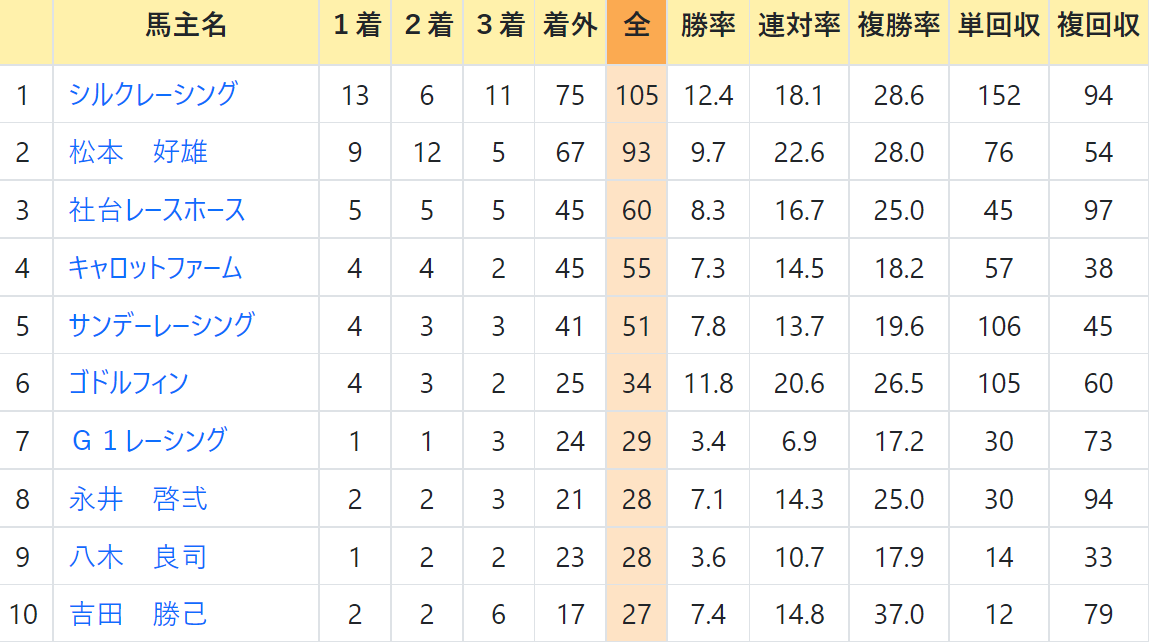Sort table by 複回収 column header
This screenshot has width=1149, height=642.
tap(1098, 26)
